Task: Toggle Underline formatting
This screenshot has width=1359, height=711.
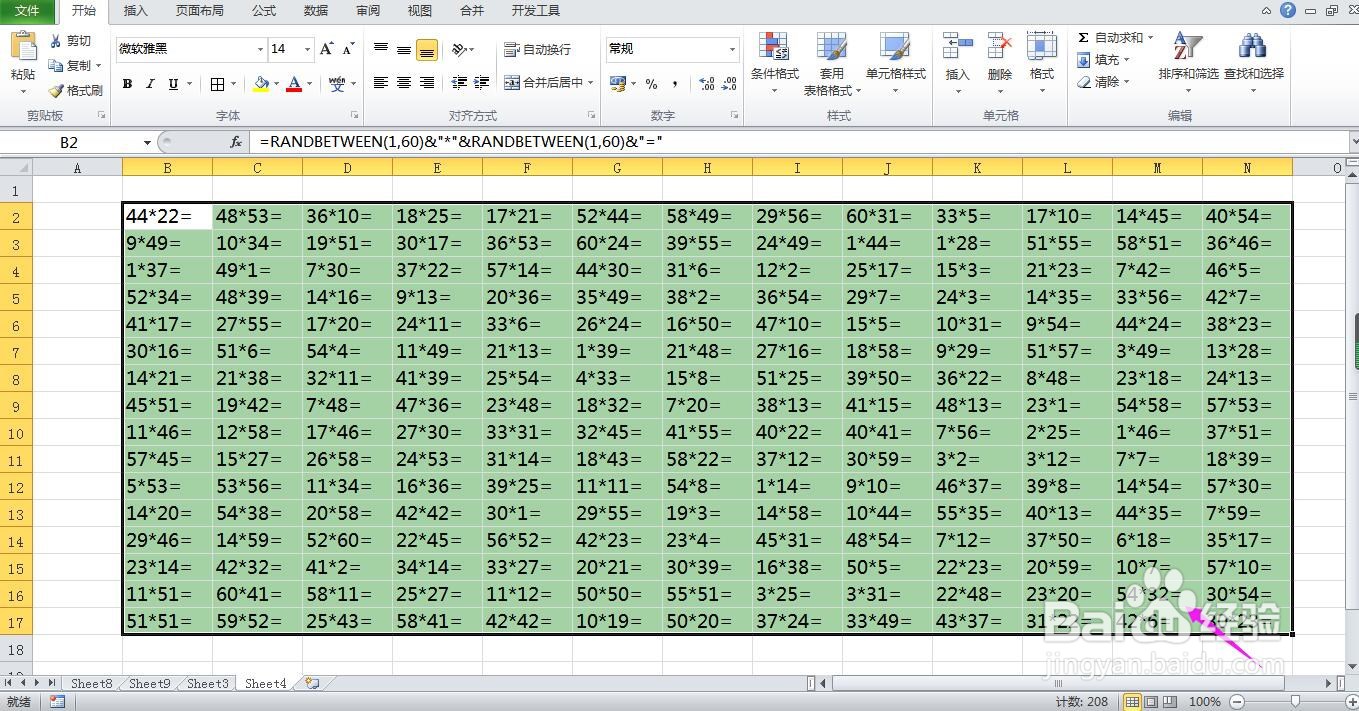Action: pos(174,84)
